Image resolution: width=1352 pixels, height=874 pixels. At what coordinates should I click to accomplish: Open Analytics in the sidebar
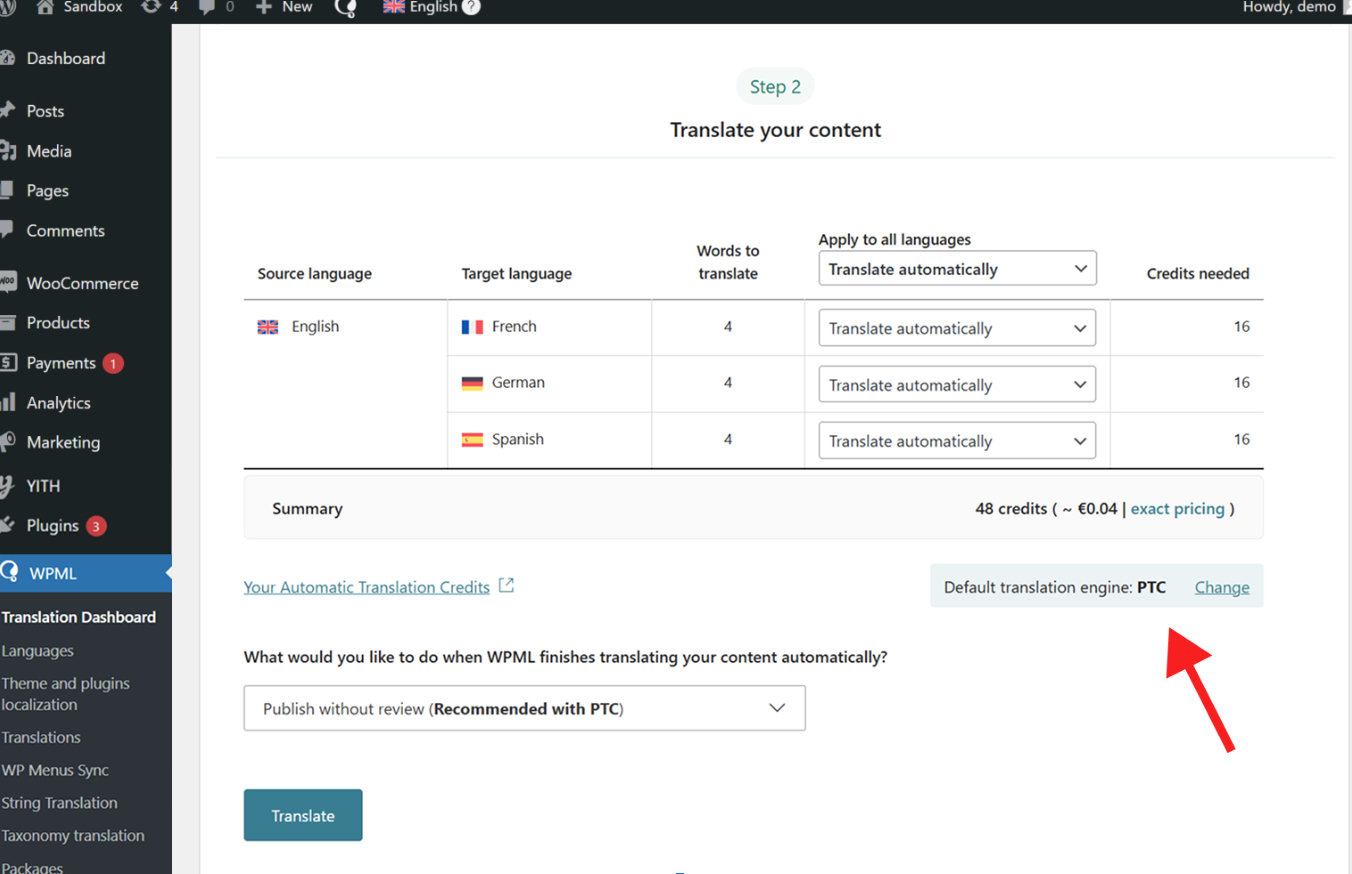click(58, 403)
